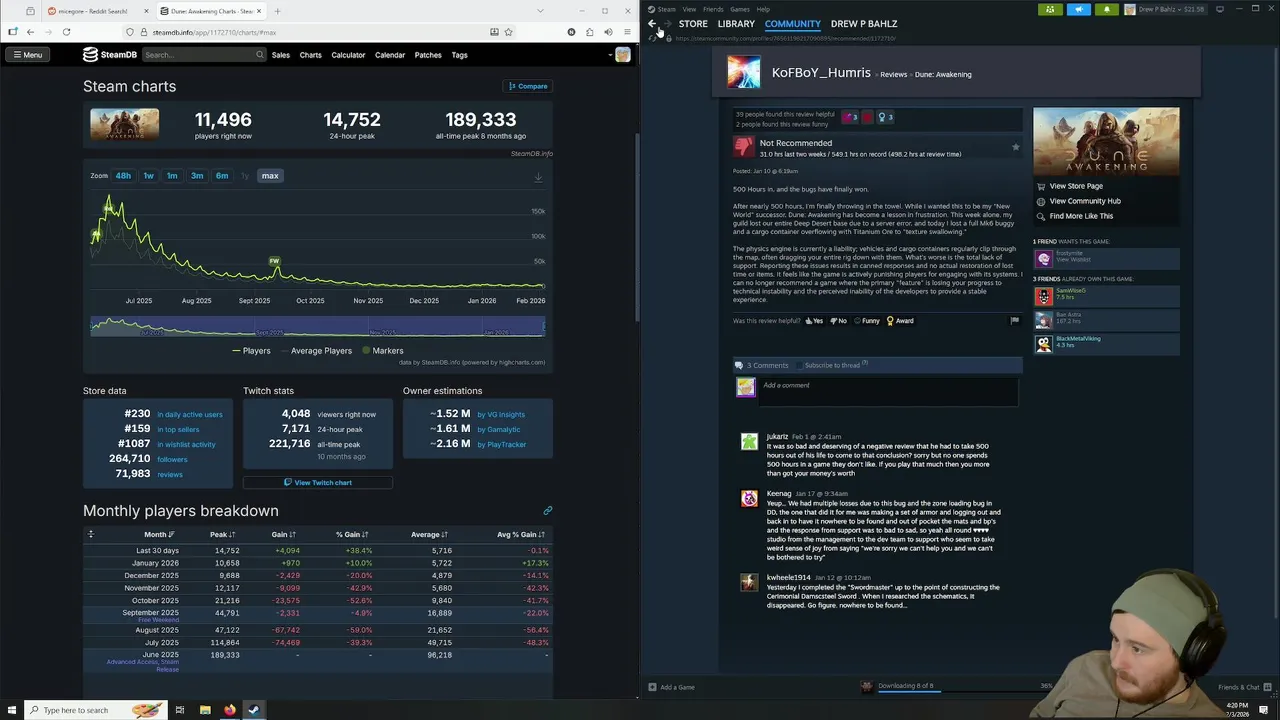Open SteamDB Menu button
This screenshot has height=720, width=1280.
pyautogui.click(x=27, y=55)
